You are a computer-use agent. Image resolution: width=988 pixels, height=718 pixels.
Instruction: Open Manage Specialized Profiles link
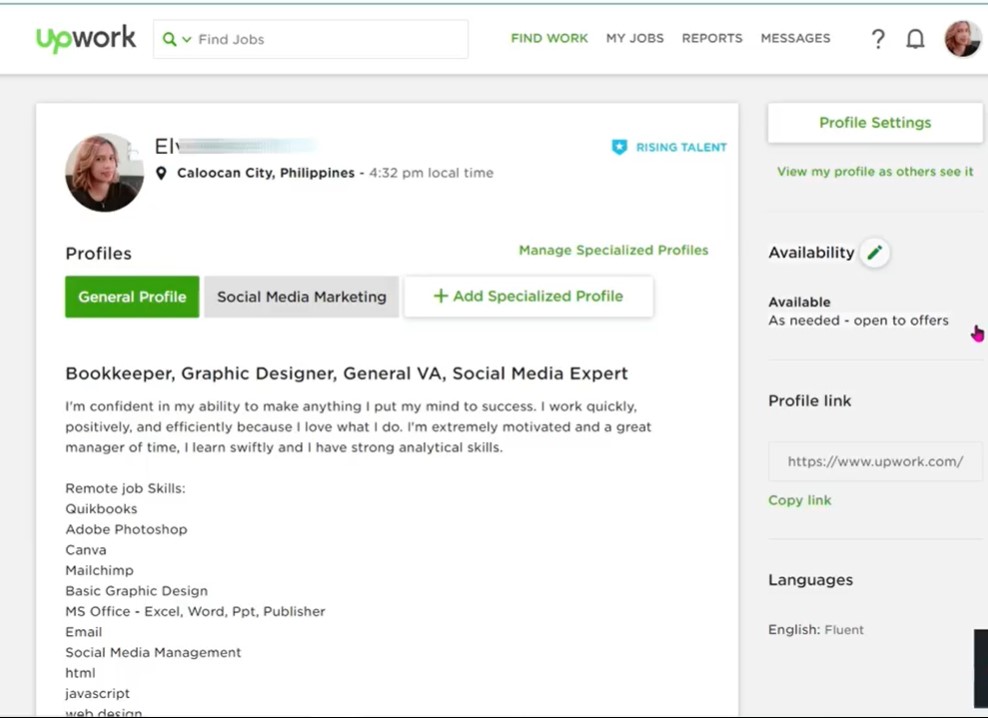coord(613,250)
